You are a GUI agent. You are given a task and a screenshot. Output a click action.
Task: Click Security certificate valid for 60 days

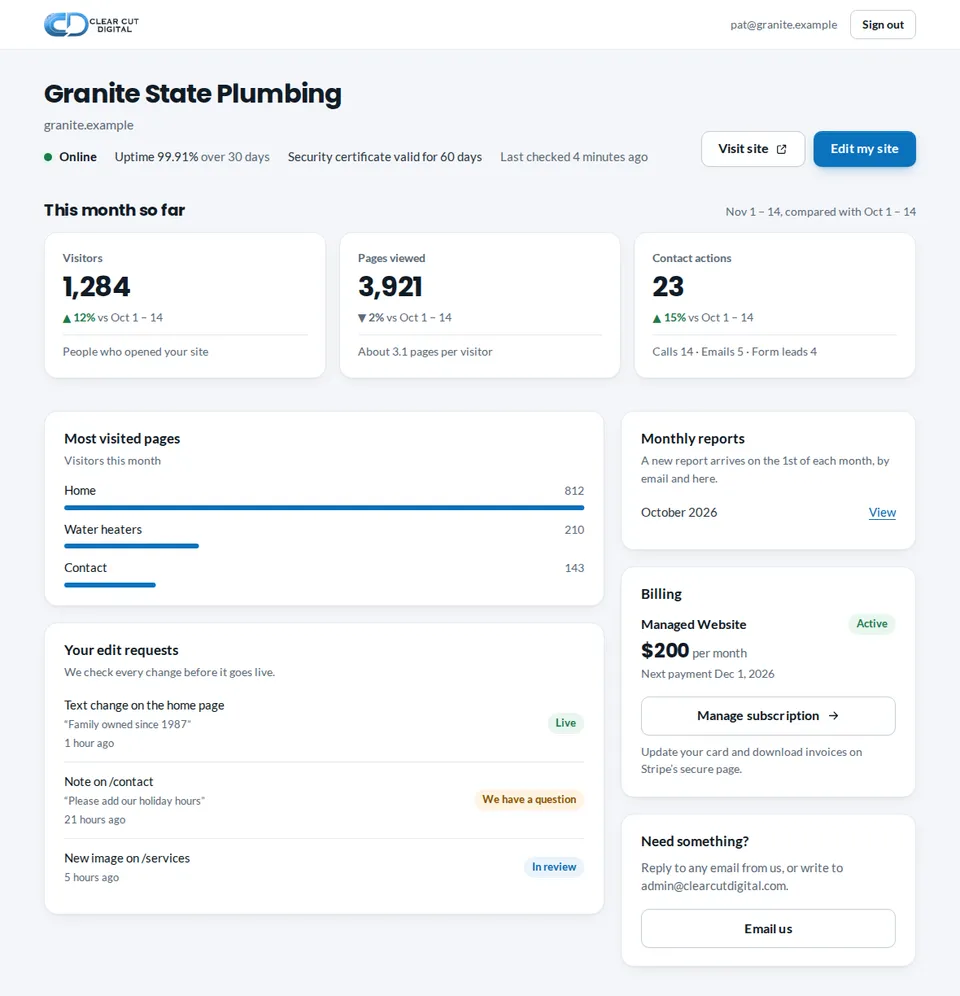click(x=384, y=157)
